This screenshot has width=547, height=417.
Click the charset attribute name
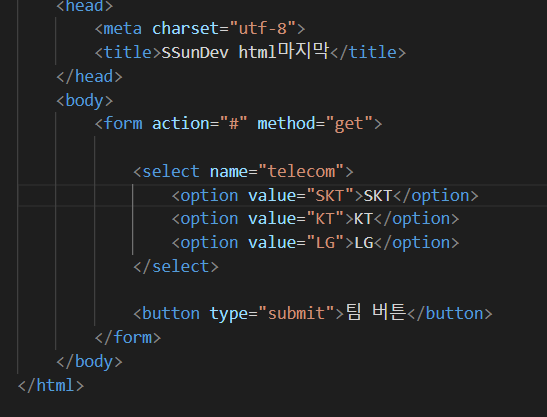point(185,29)
